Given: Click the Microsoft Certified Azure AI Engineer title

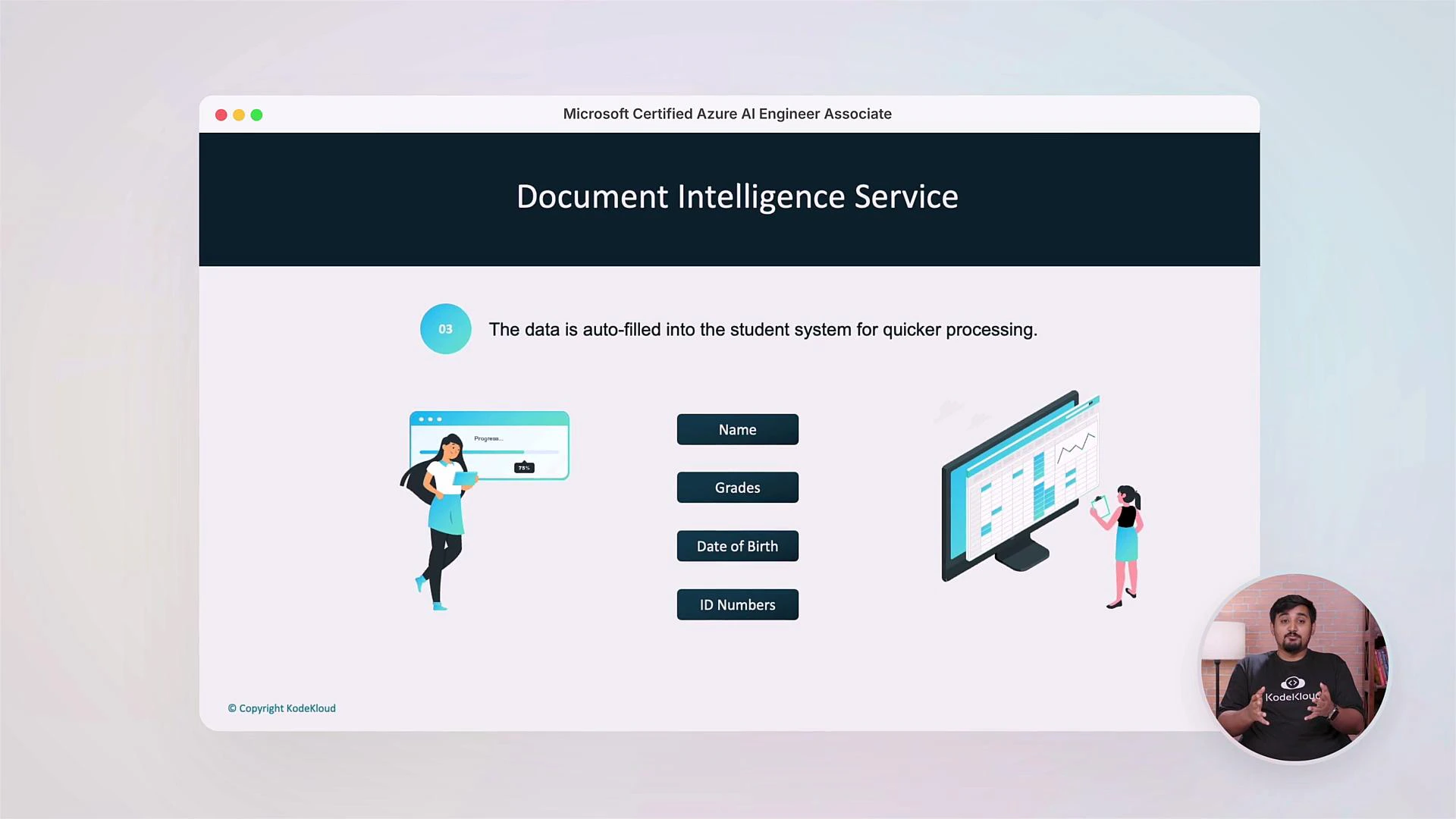Looking at the screenshot, I should 727,114.
